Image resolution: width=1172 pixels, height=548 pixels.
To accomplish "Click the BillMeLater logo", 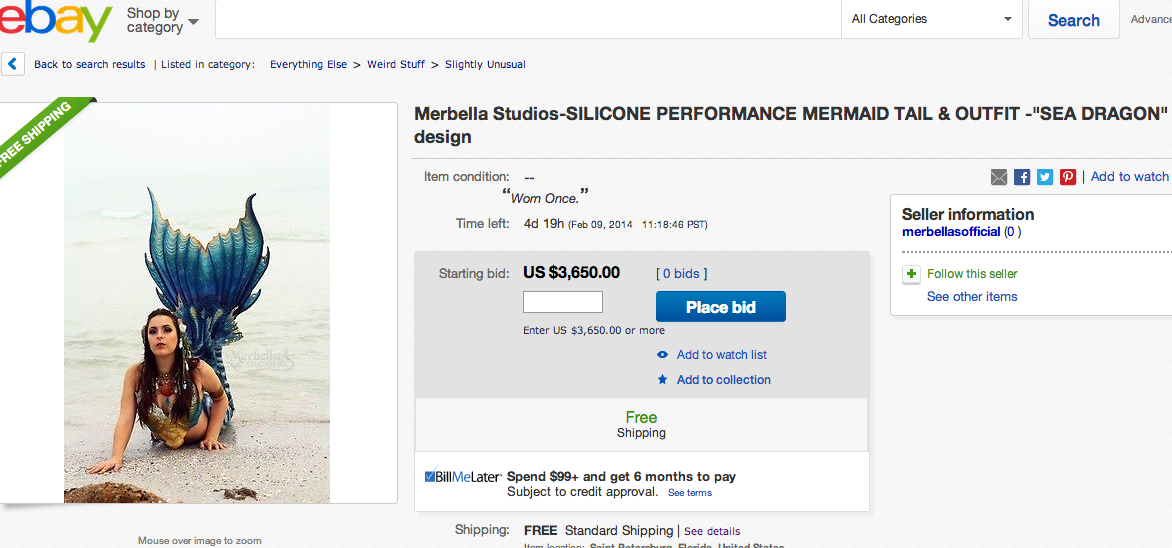I will point(462,477).
